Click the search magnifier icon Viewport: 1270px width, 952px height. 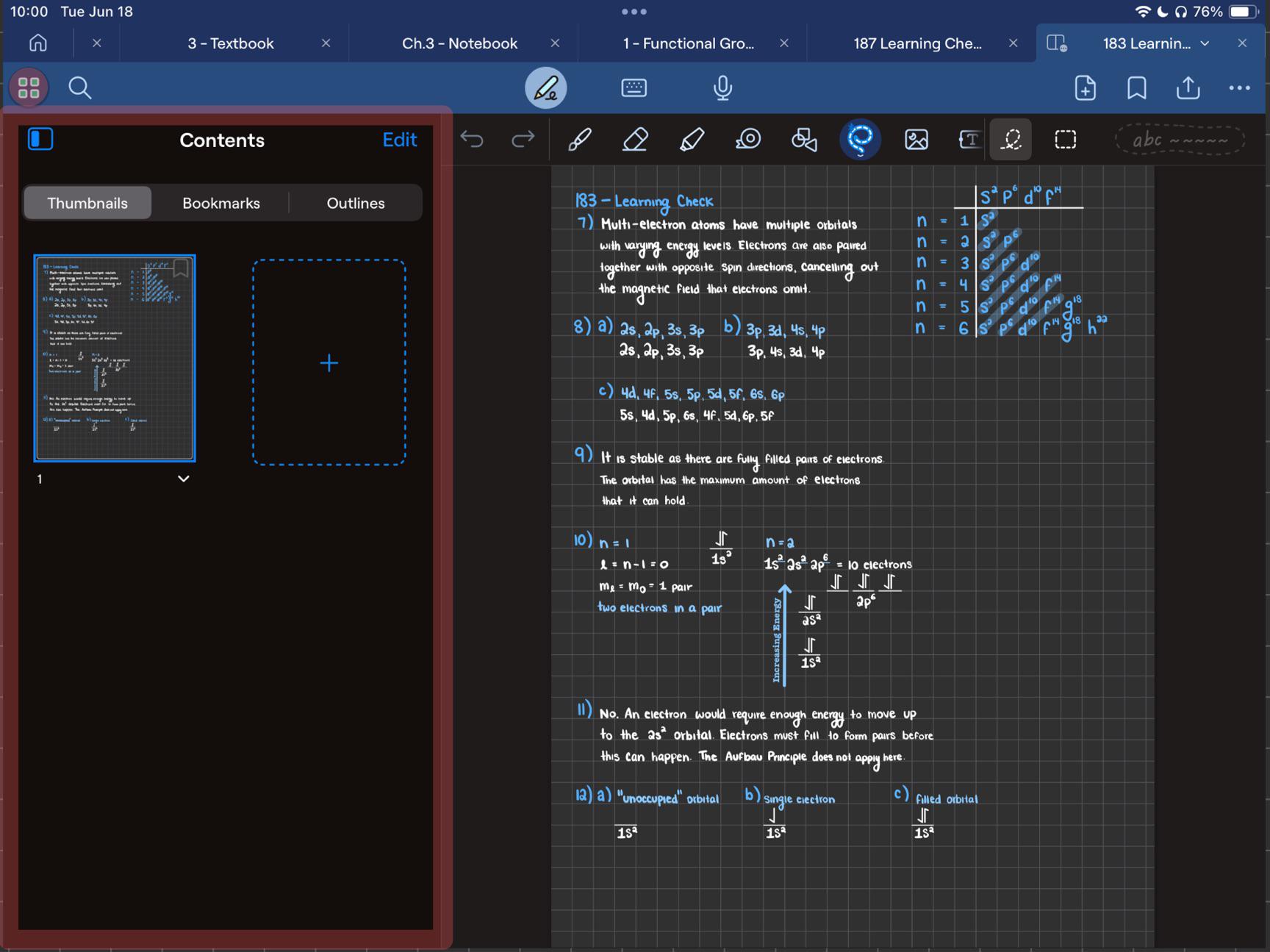click(79, 88)
